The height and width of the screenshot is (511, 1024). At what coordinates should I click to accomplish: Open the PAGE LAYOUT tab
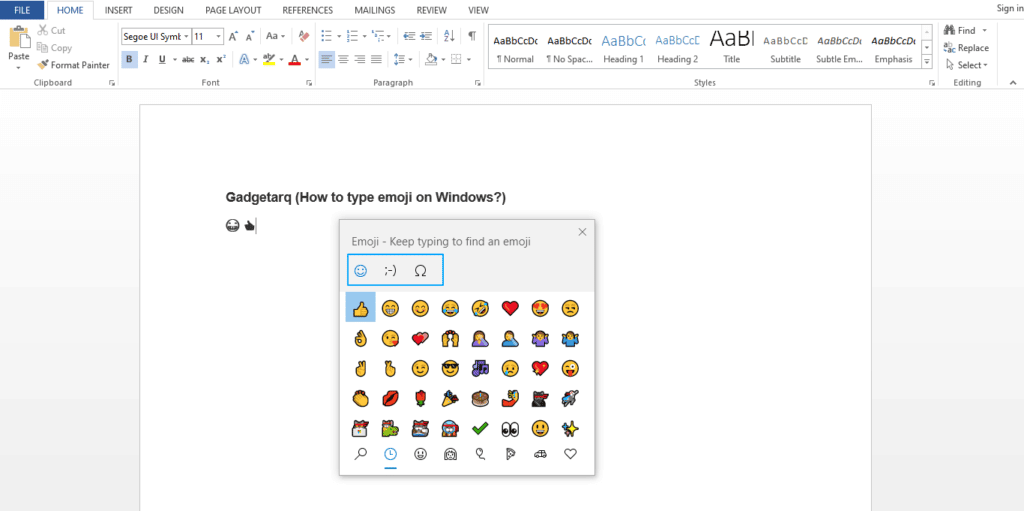233,10
